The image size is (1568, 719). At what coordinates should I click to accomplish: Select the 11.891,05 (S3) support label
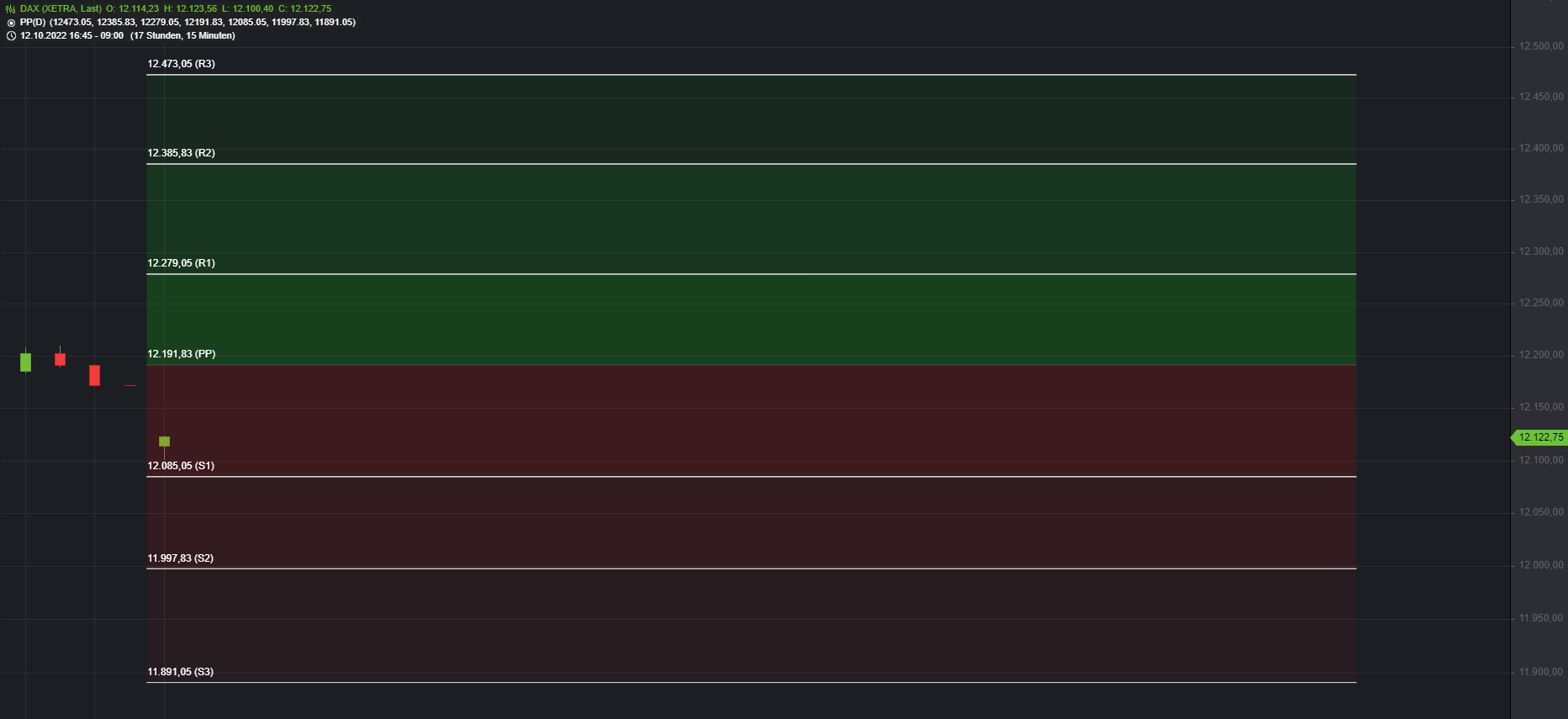tap(180, 672)
